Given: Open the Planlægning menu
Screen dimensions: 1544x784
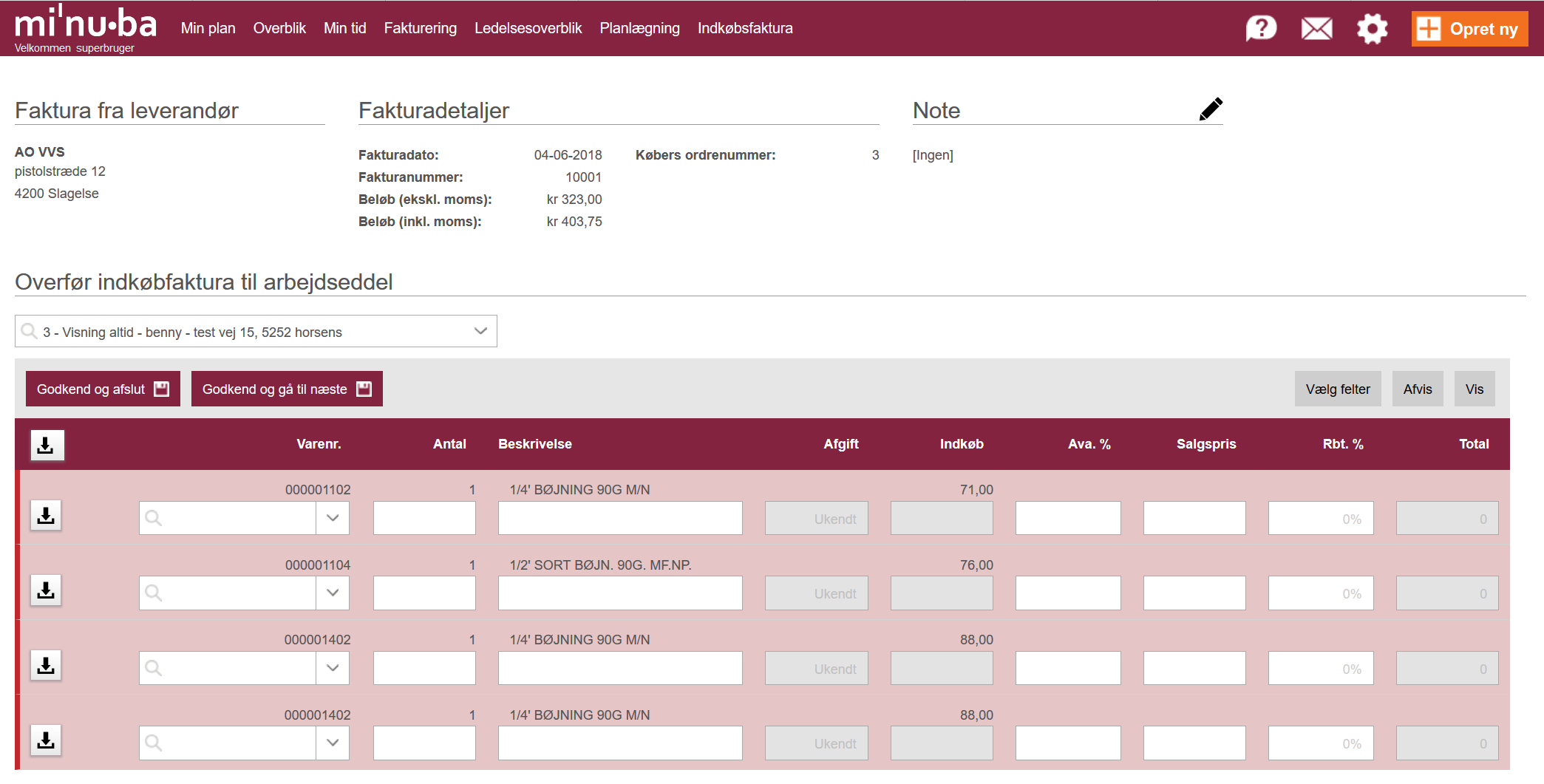Looking at the screenshot, I should tap(639, 28).
